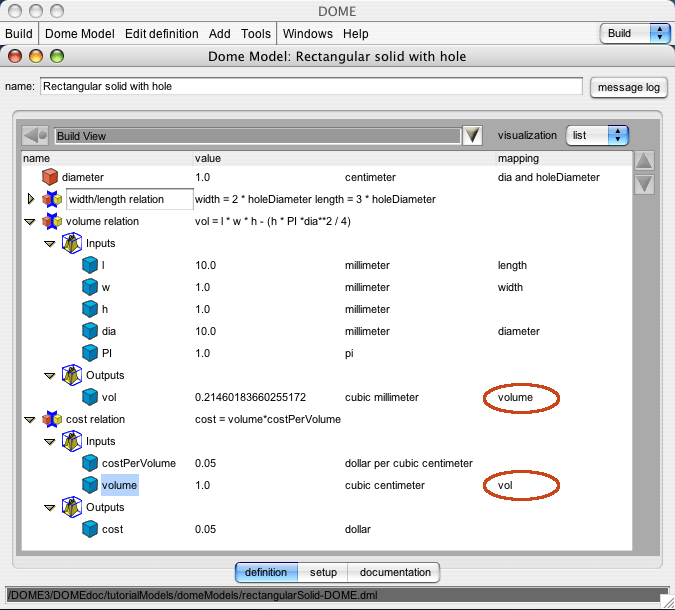Click the blue cube icon for vol

click(90, 397)
